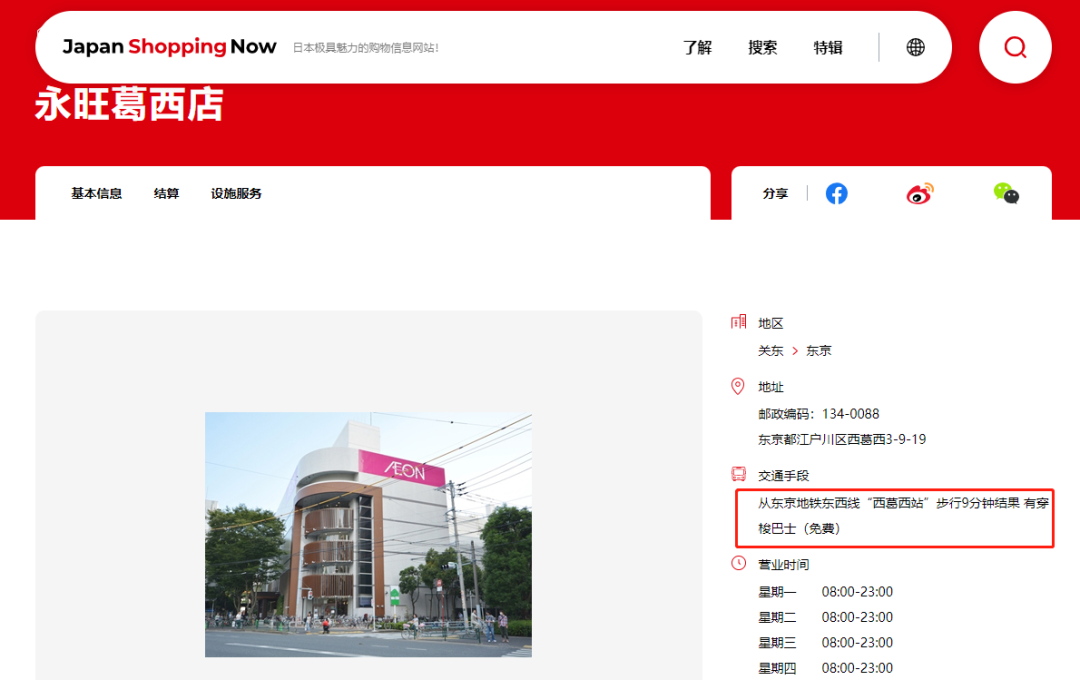This screenshot has height=680, width=1080.
Task: Select the address 东京都江户川区西葛西3-9-19
Action: pyautogui.click(x=842, y=440)
